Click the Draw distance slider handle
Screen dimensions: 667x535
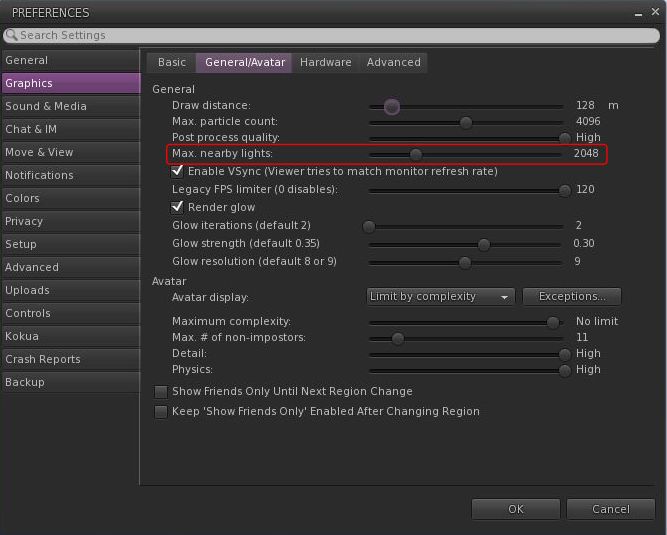pyautogui.click(x=392, y=106)
